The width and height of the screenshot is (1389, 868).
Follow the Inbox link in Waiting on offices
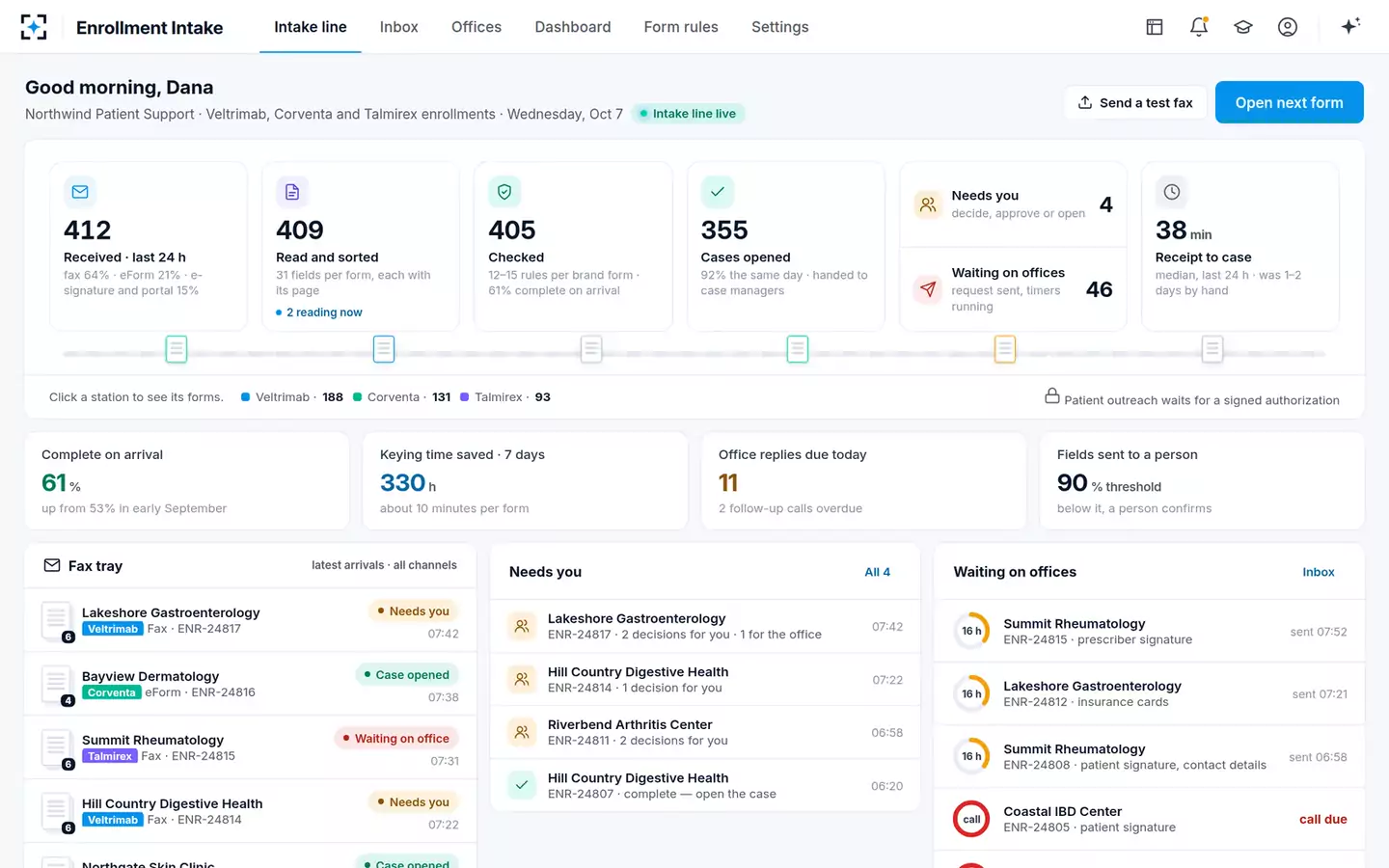pos(1319,572)
